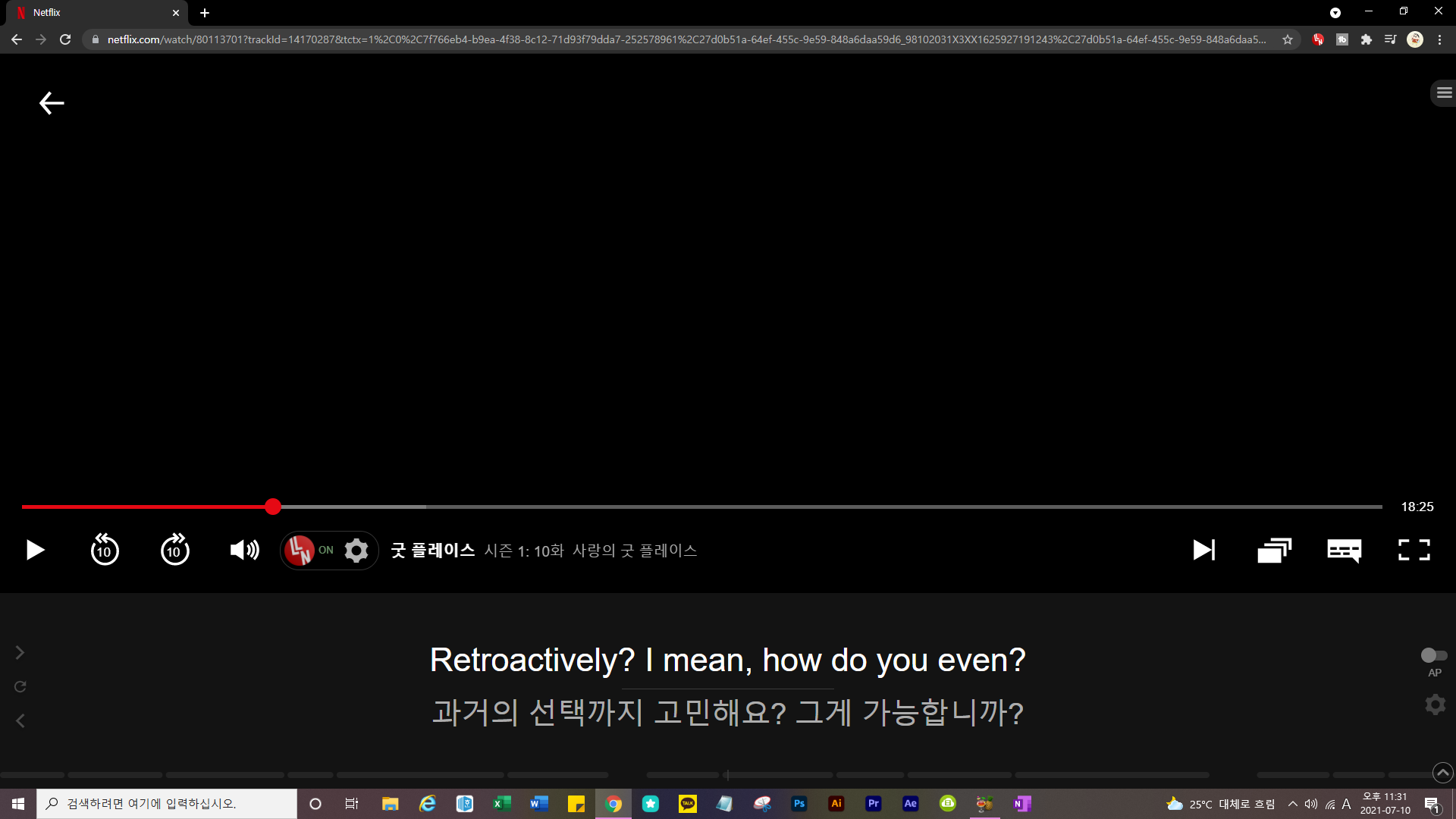Play the paused Netflix video
1456x819 pixels.
[x=35, y=550]
